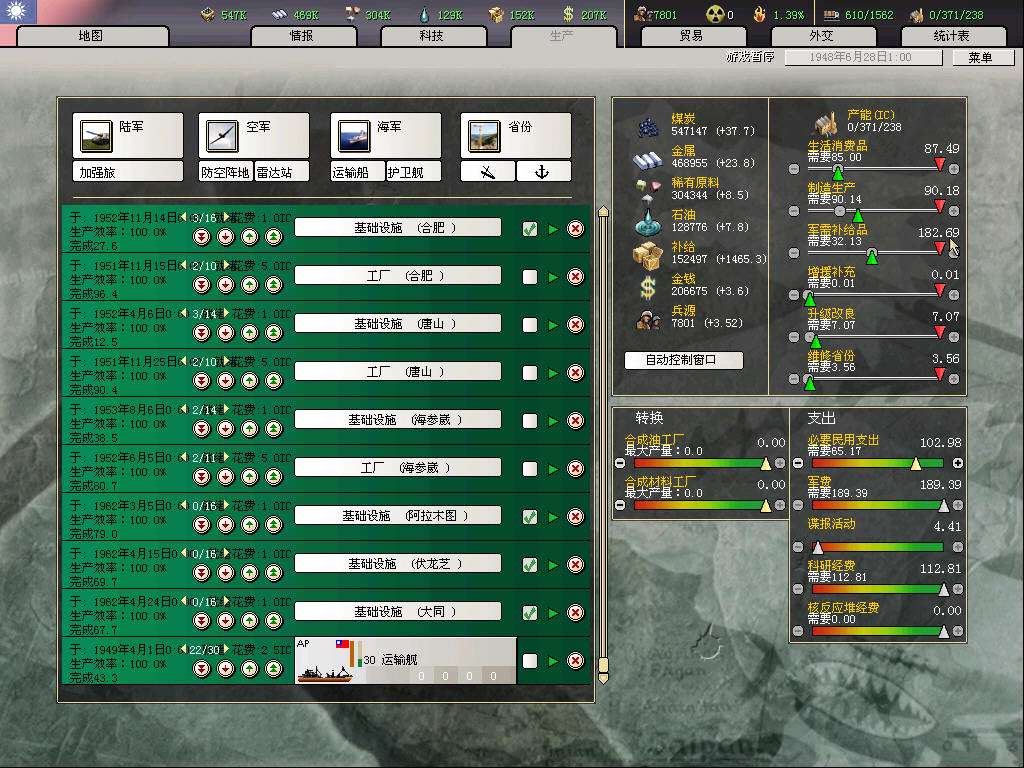Increase 生活消费品 with the plus button

click(954, 169)
